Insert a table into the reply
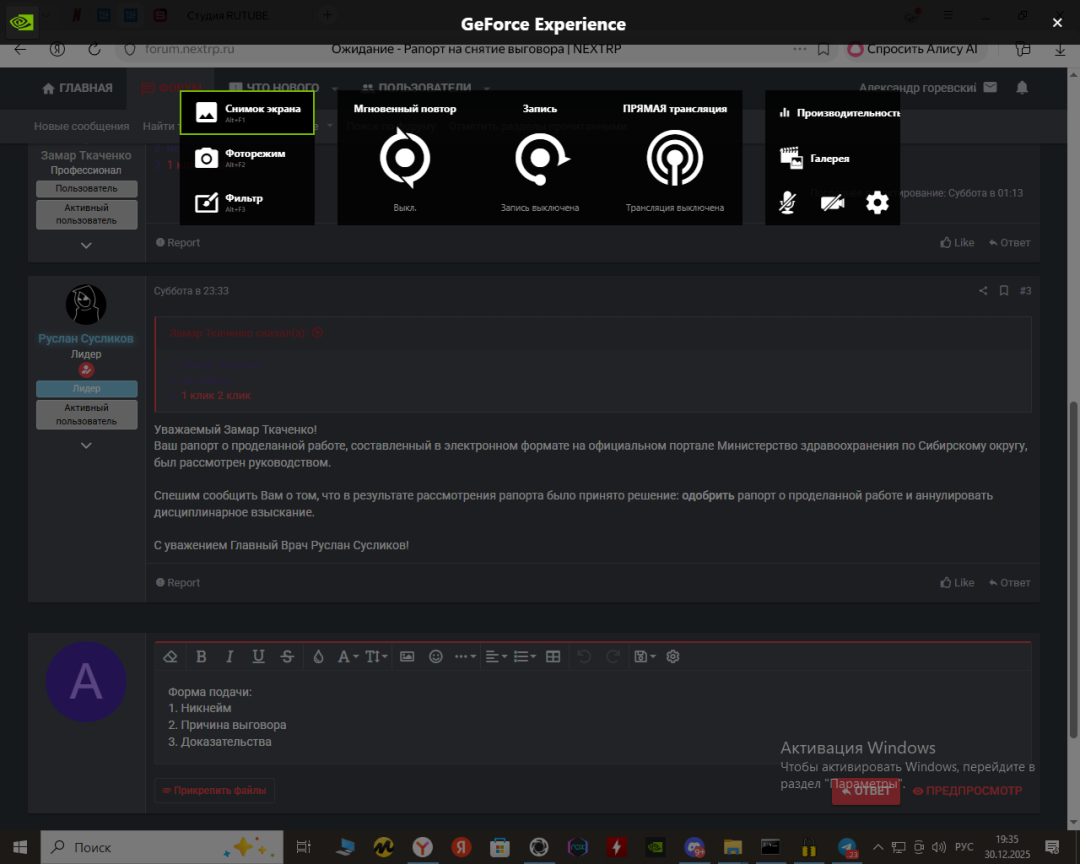The height and width of the screenshot is (864, 1080). [553, 656]
